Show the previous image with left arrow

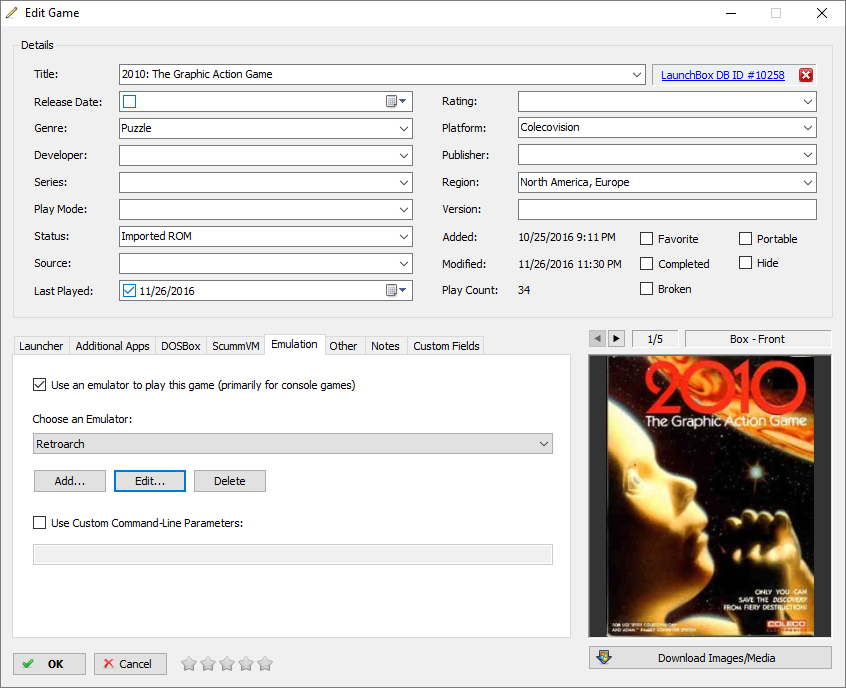coord(597,338)
